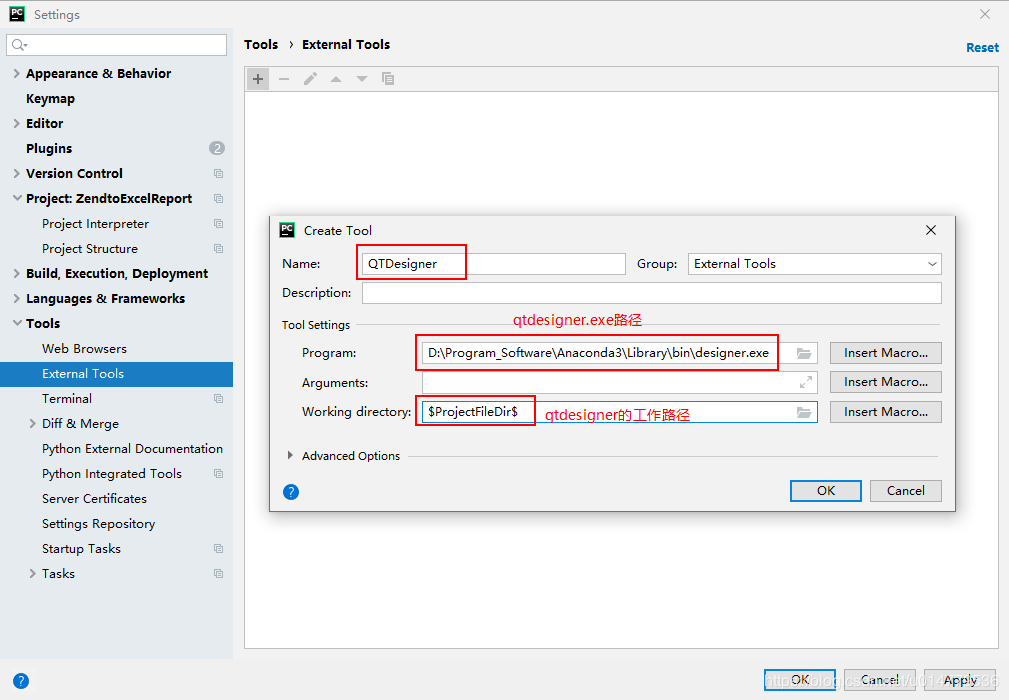Click project-level icon beside Project: ZendtoExcelReport

pos(219,199)
